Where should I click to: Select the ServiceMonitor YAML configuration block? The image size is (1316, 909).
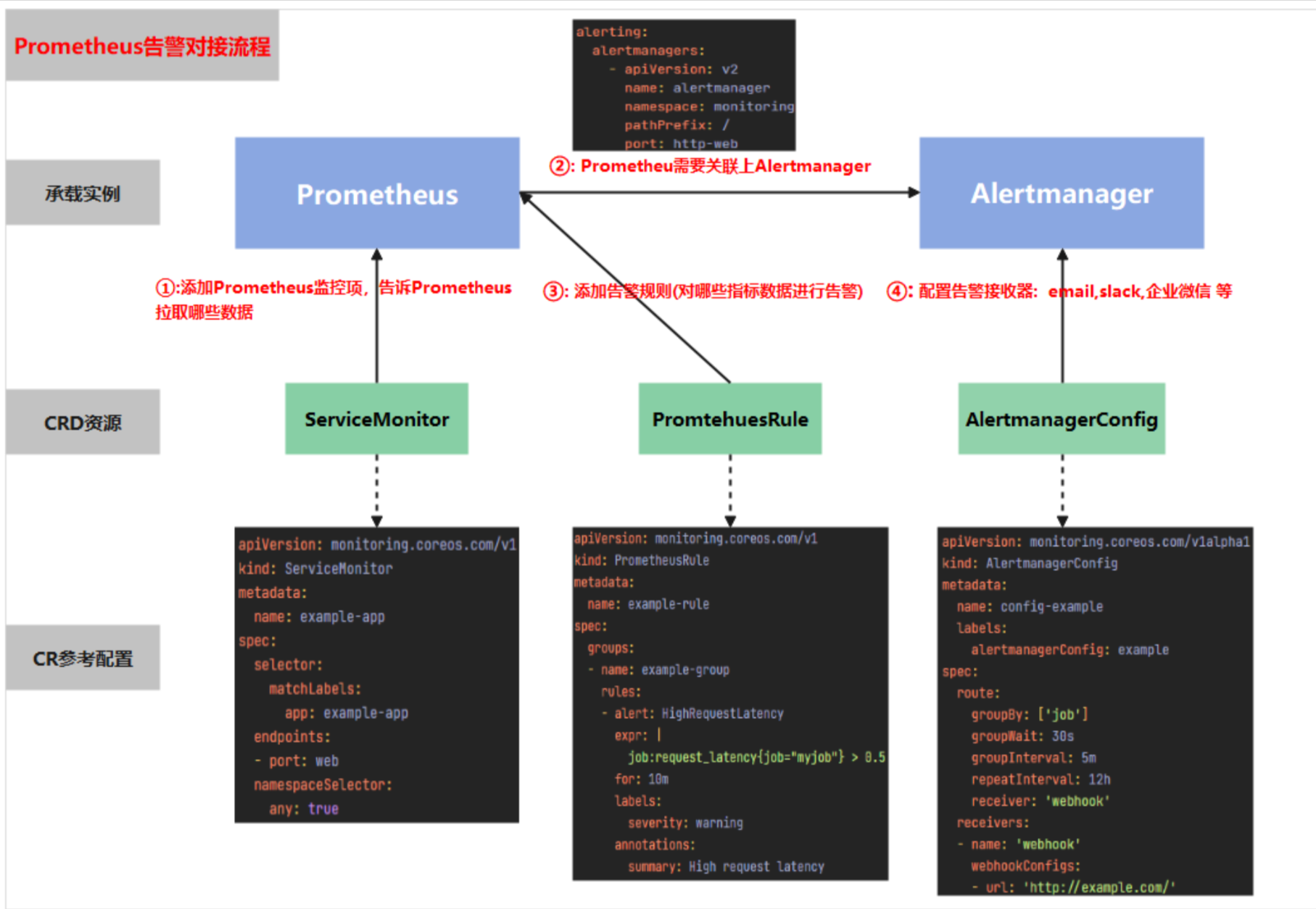point(376,674)
